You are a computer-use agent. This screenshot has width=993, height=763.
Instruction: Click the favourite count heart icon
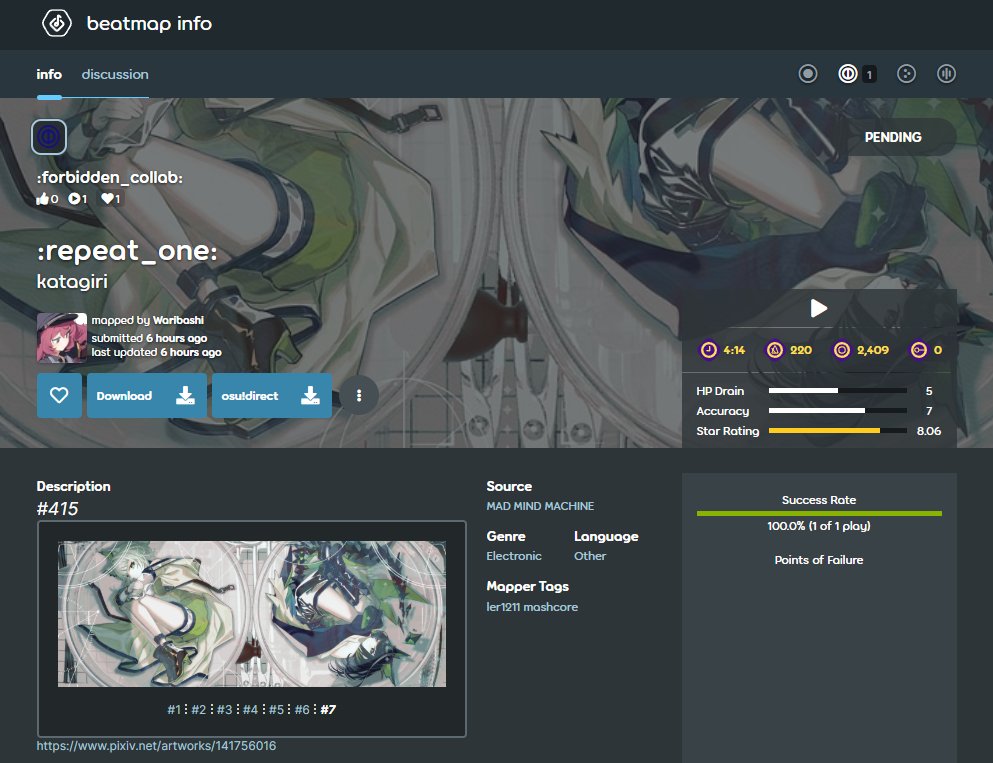pos(107,199)
